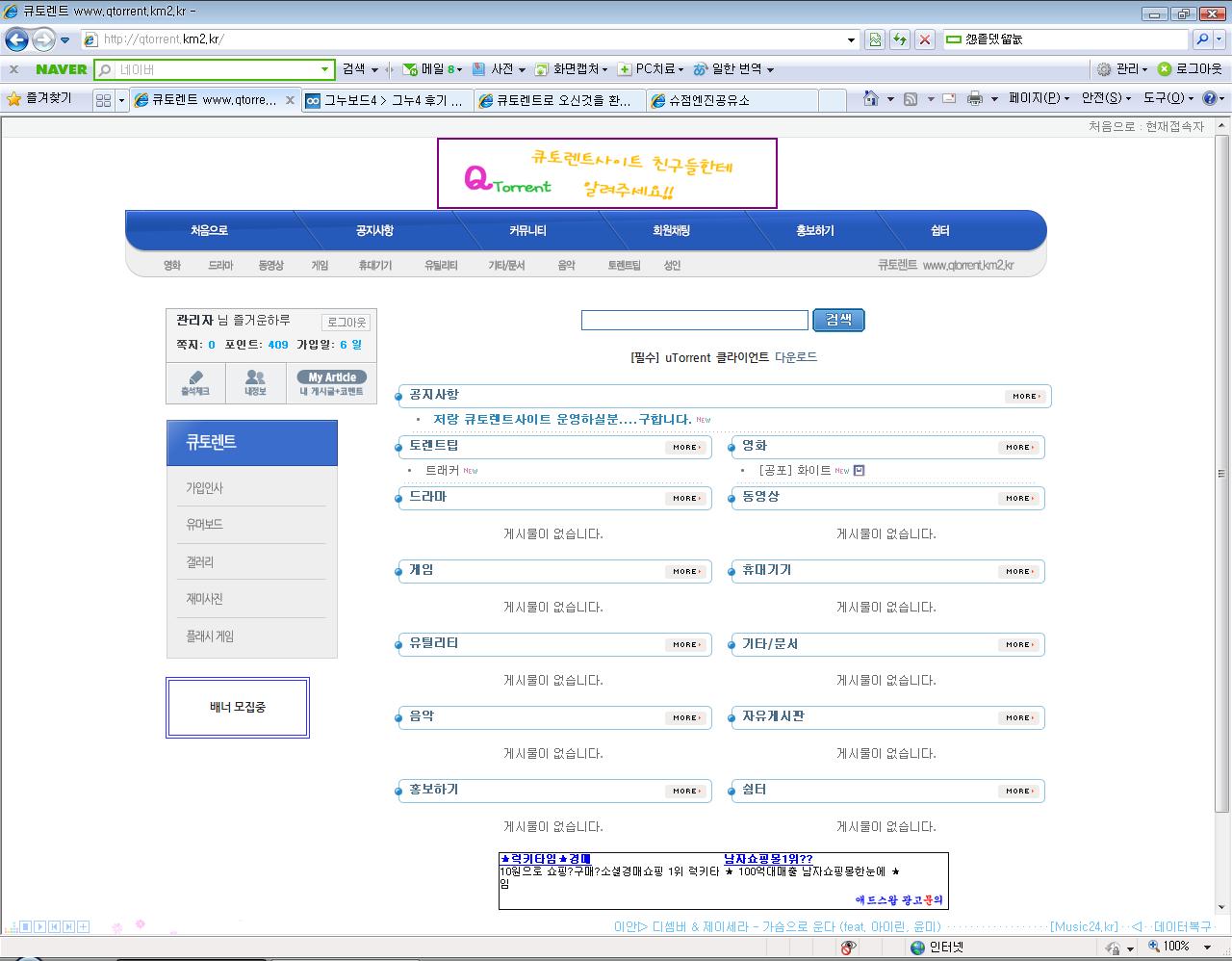Click the My Article 내 게시글+코멘트 icon
1232x961 pixels.
pyautogui.click(x=331, y=382)
